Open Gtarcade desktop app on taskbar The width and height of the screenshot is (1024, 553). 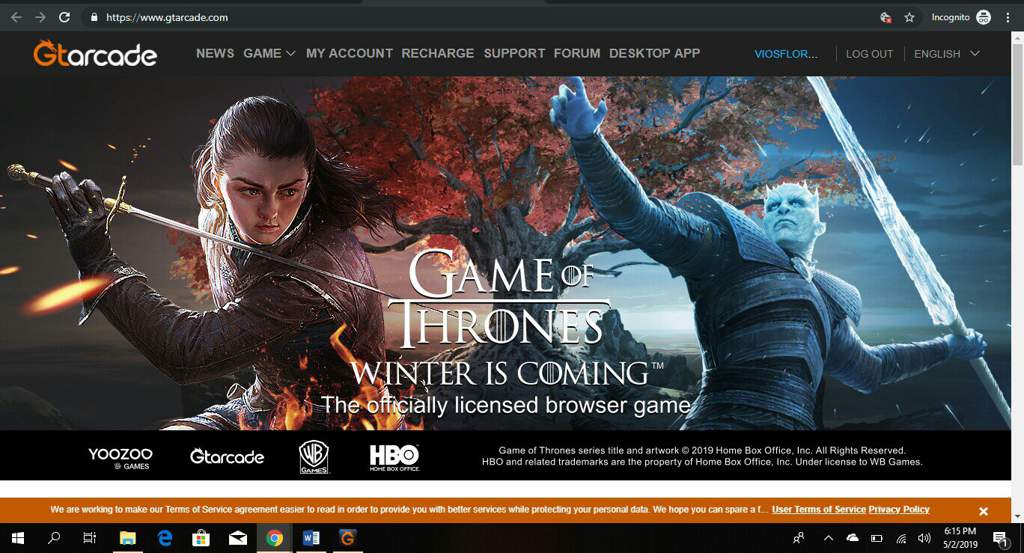coord(348,538)
